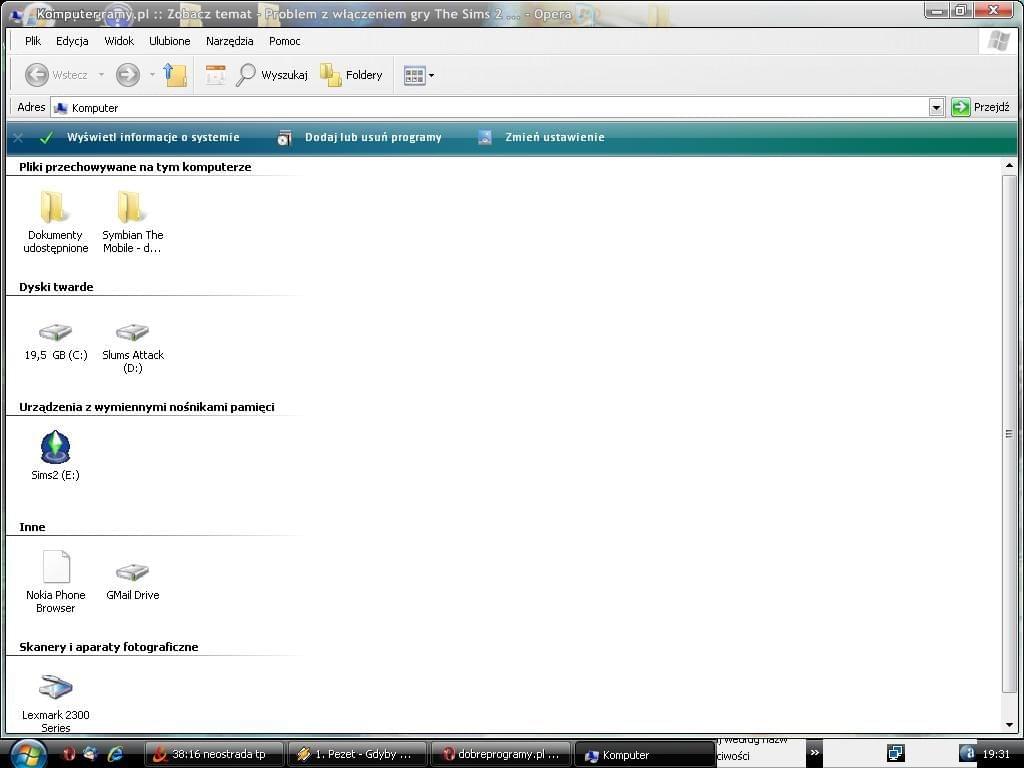Open the views dropdown button
The width and height of the screenshot is (1024, 768).
[419, 75]
